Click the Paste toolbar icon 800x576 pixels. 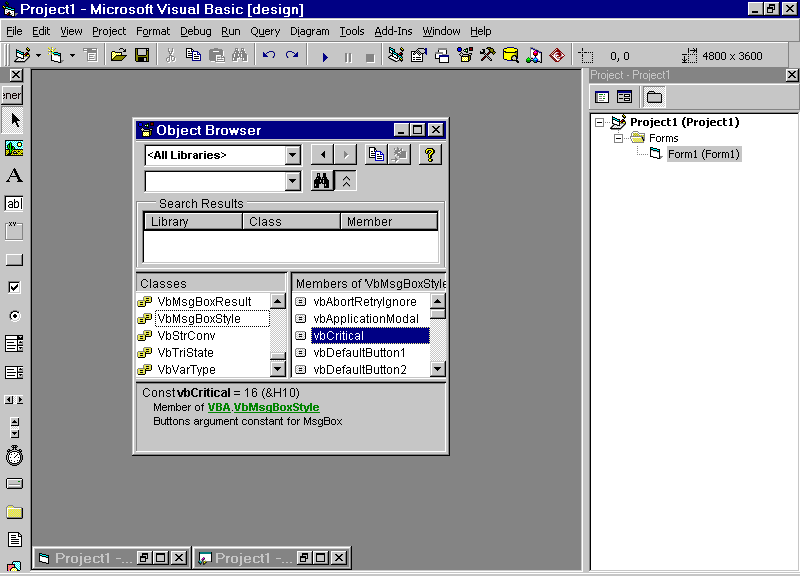click(217, 55)
